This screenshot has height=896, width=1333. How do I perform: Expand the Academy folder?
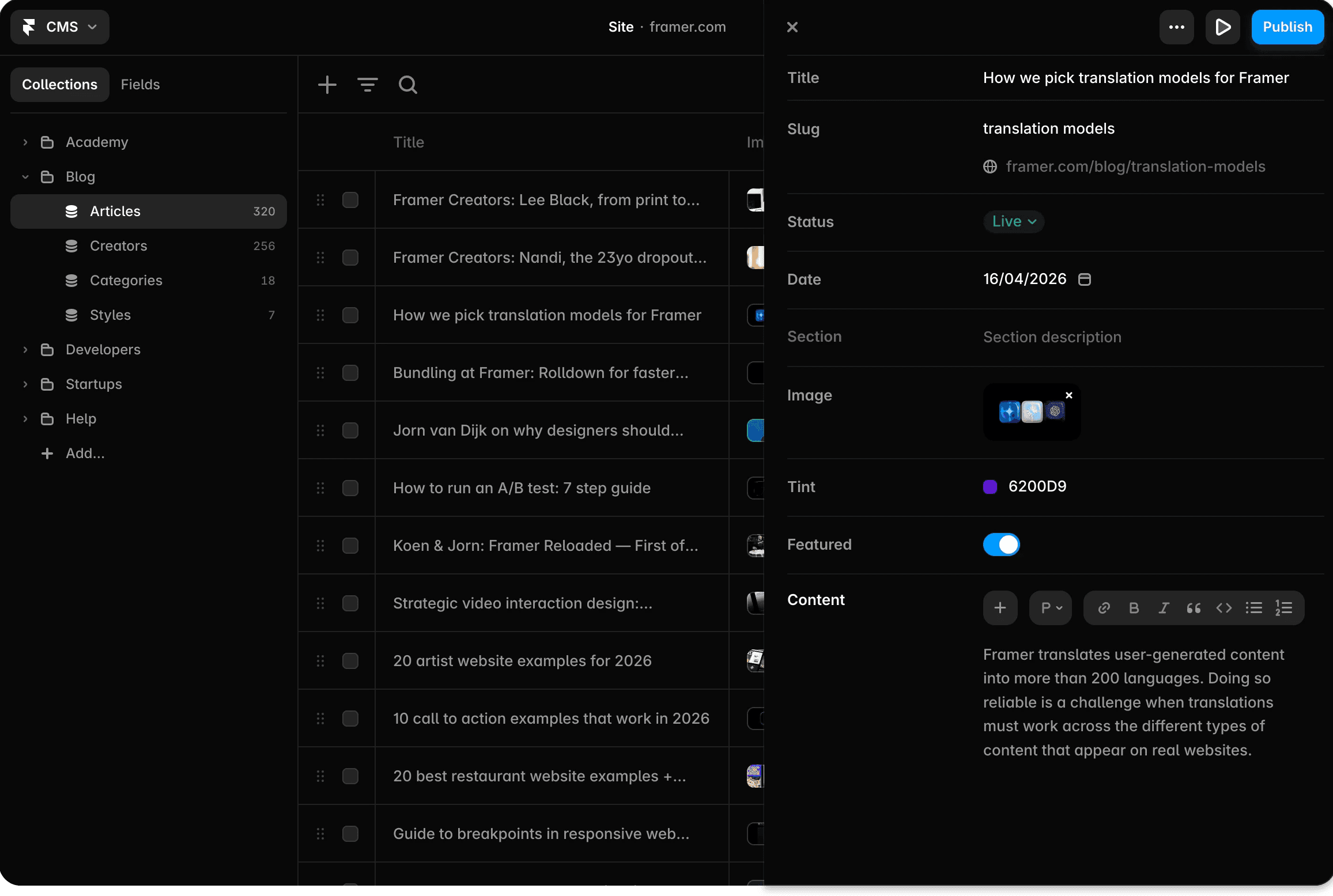coord(25,142)
